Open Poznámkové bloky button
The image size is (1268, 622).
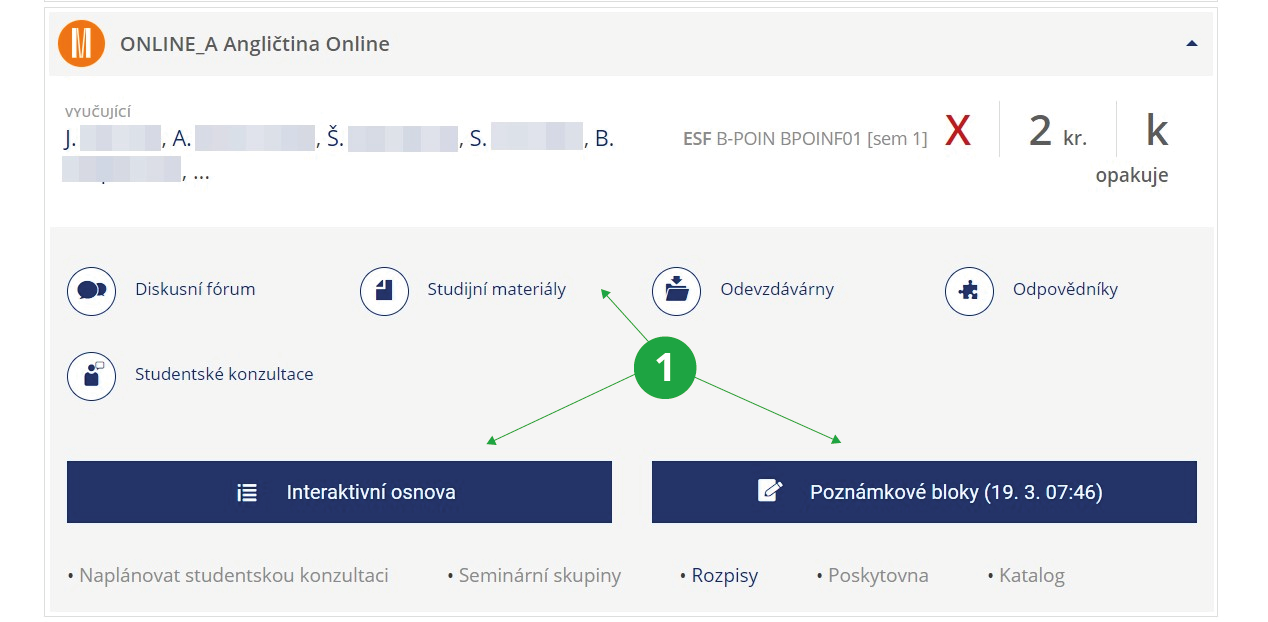coord(924,492)
